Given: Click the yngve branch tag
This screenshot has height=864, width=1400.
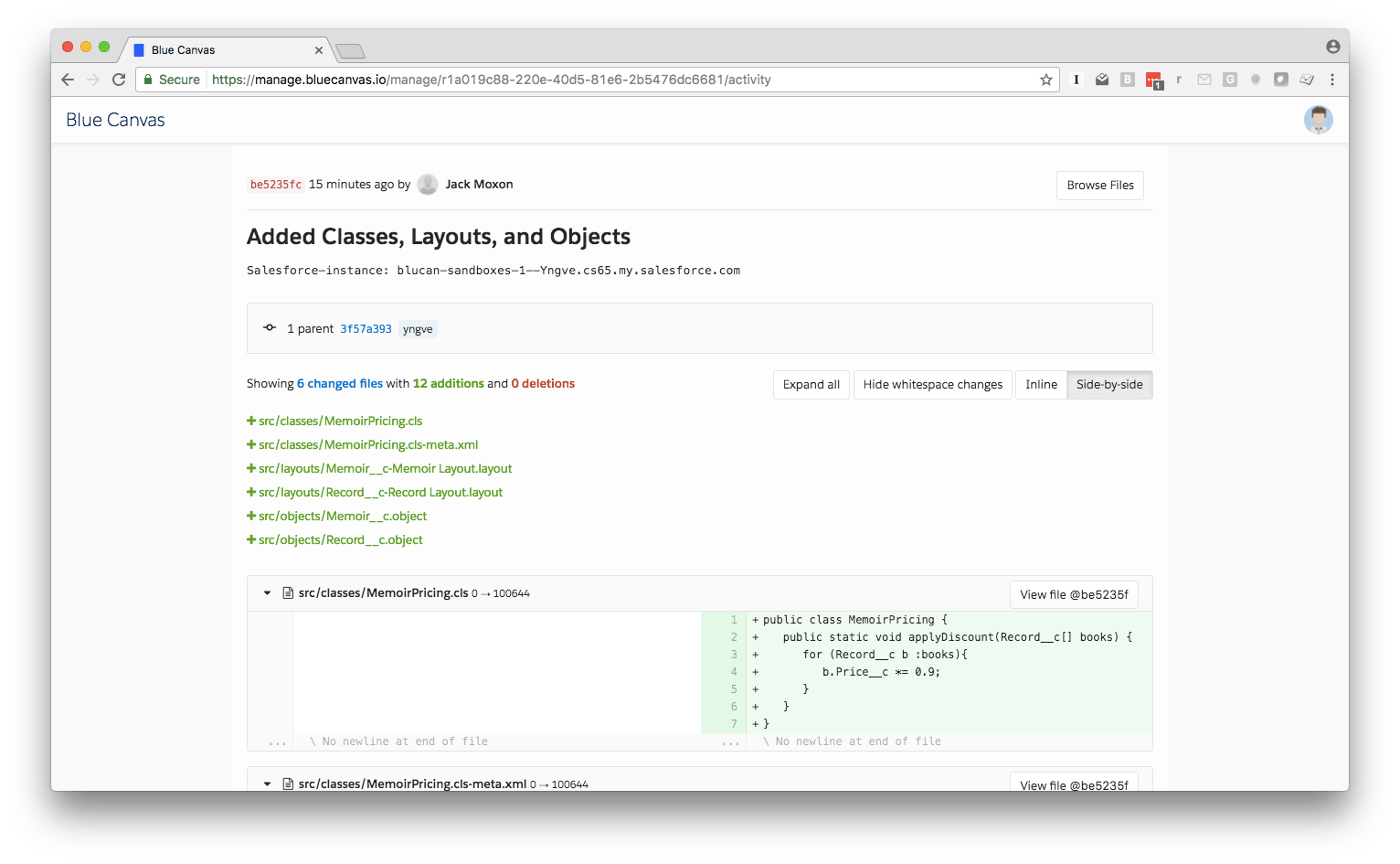Looking at the screenshot, I should tap(418, 329).
